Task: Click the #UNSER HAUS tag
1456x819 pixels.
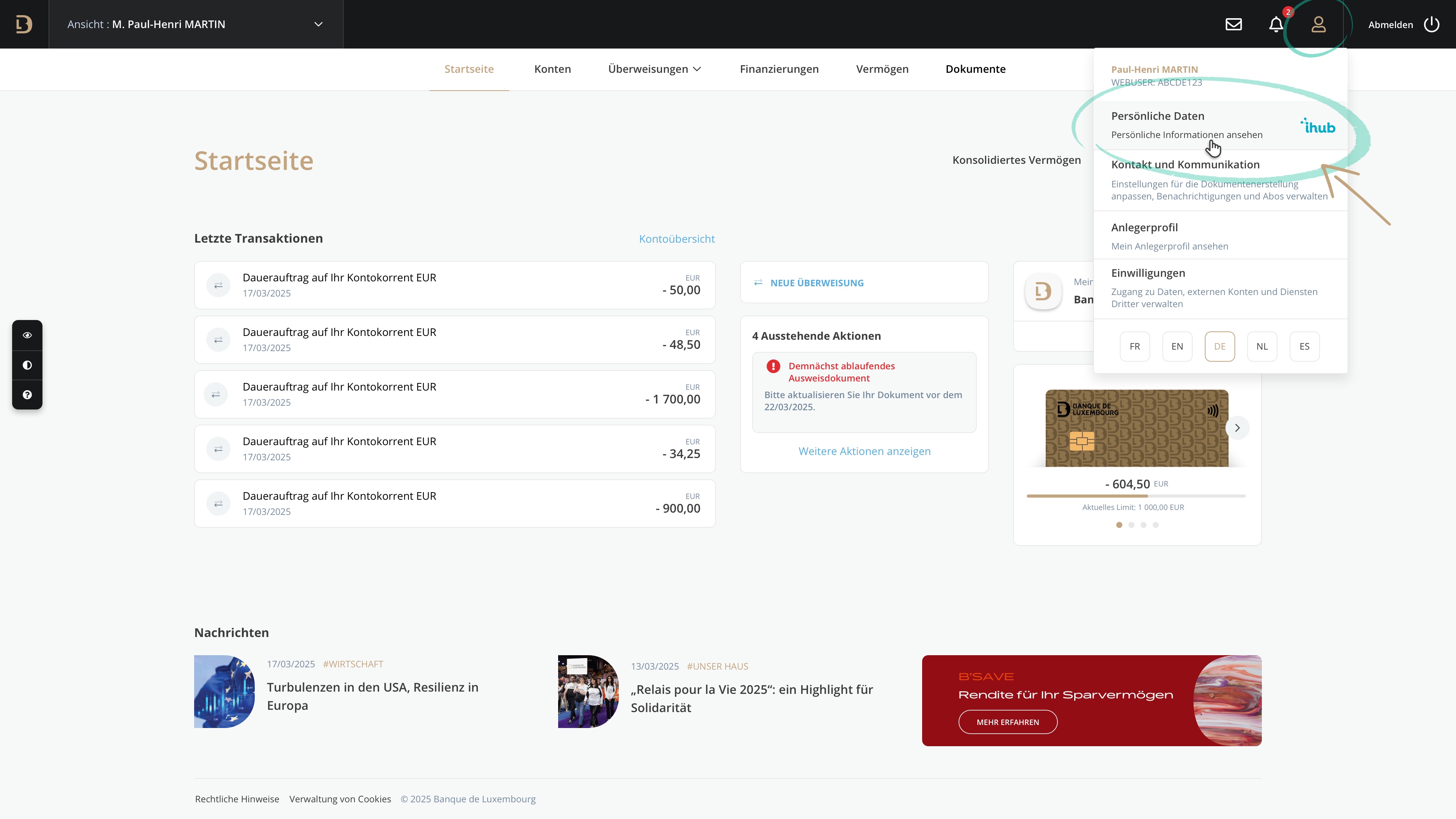Action: click(x=717, y=667)
